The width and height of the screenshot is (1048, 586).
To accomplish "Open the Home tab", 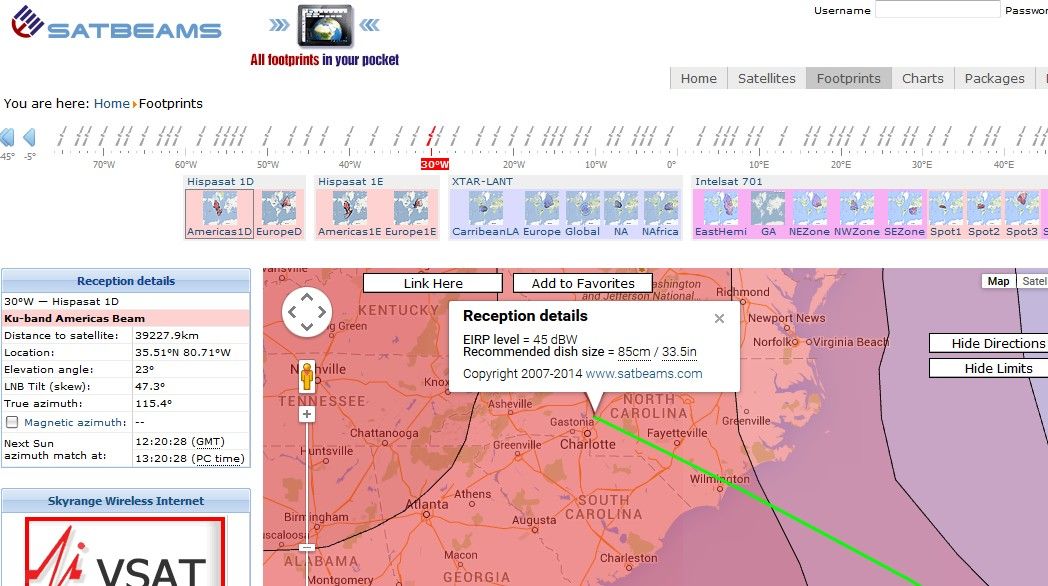I will pos(698,78).
